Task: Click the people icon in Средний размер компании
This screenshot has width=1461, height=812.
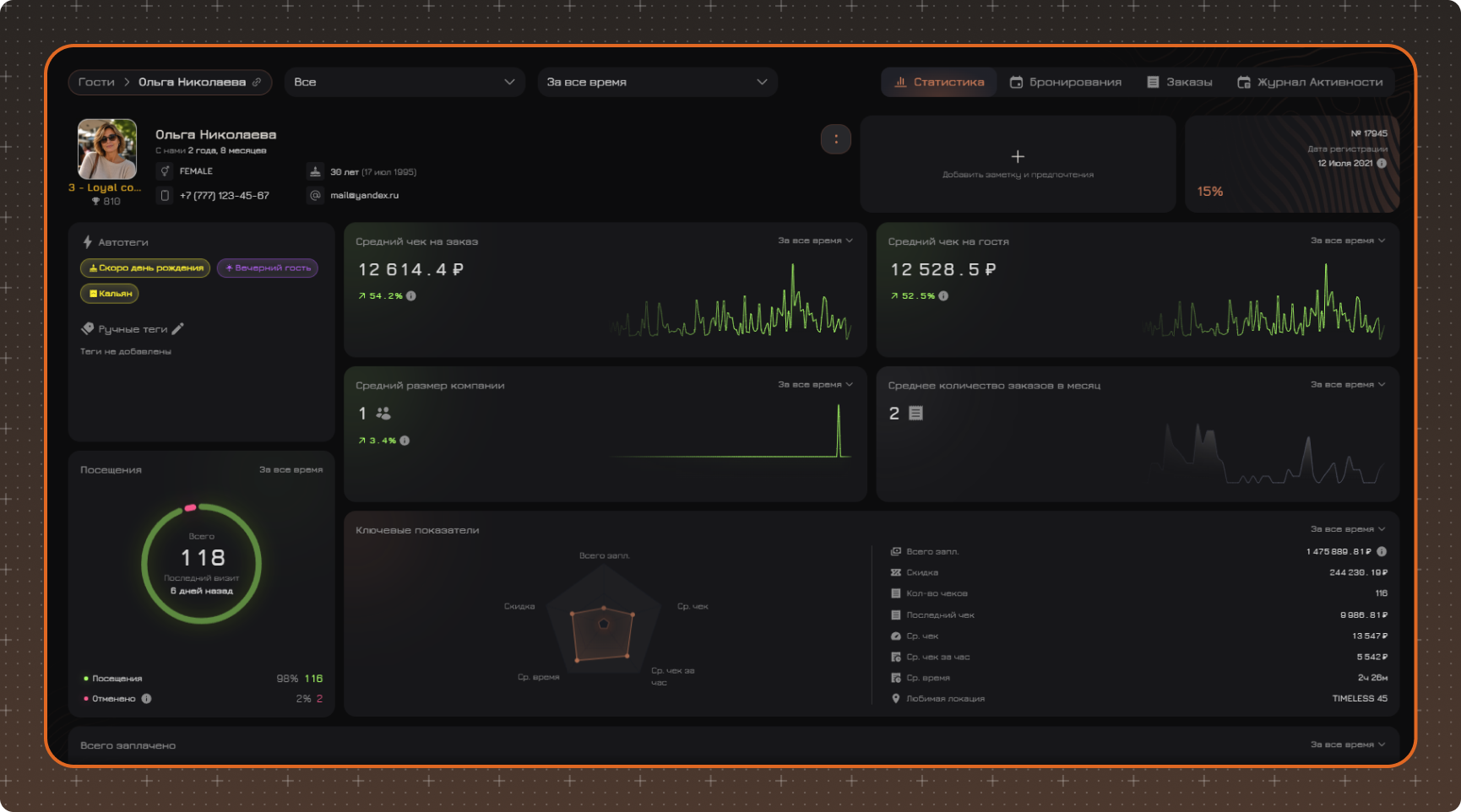Action: 383,414
